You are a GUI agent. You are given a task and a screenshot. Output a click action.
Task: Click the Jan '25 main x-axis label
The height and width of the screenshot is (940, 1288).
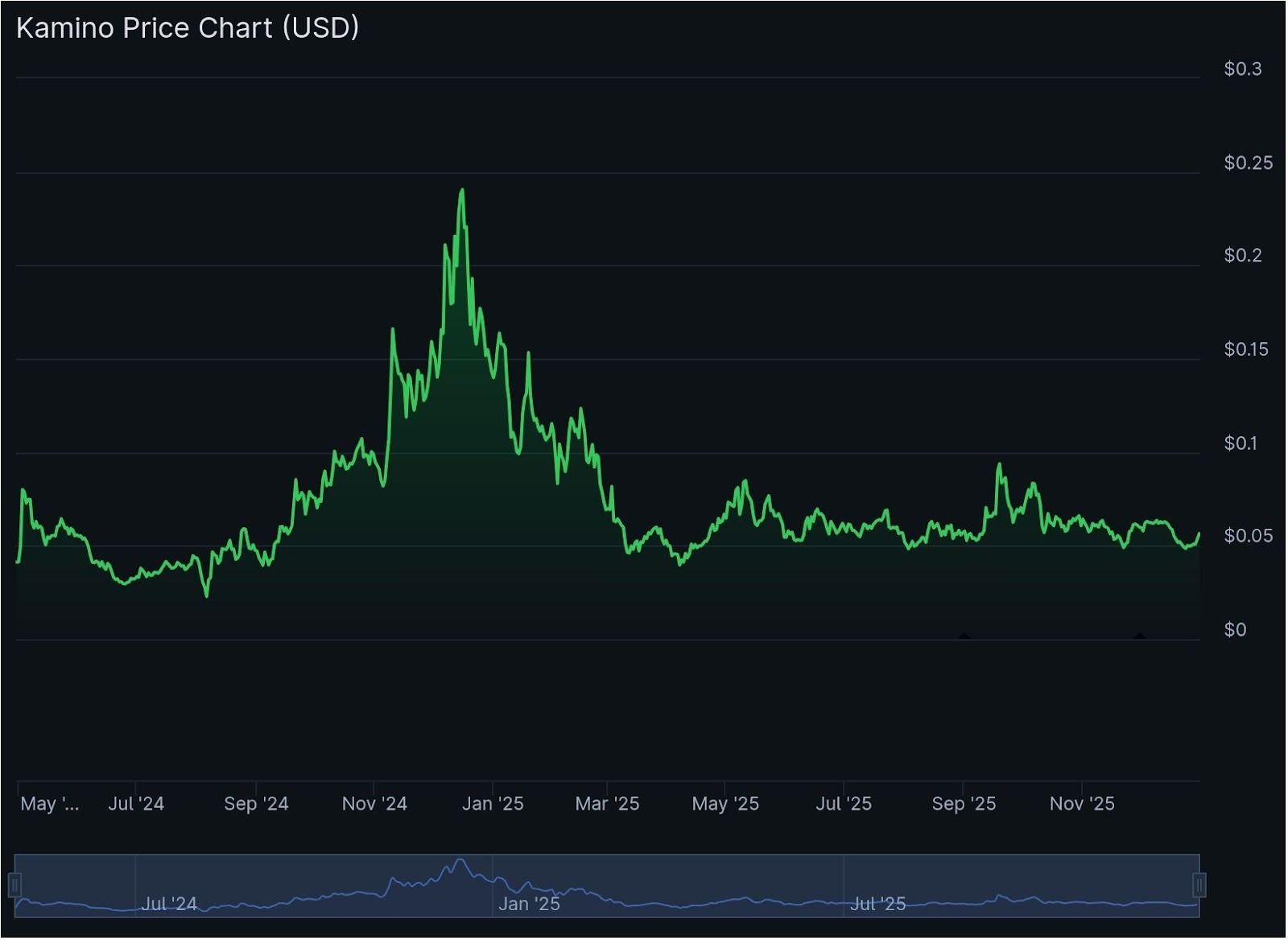click(x=493, y=804)
